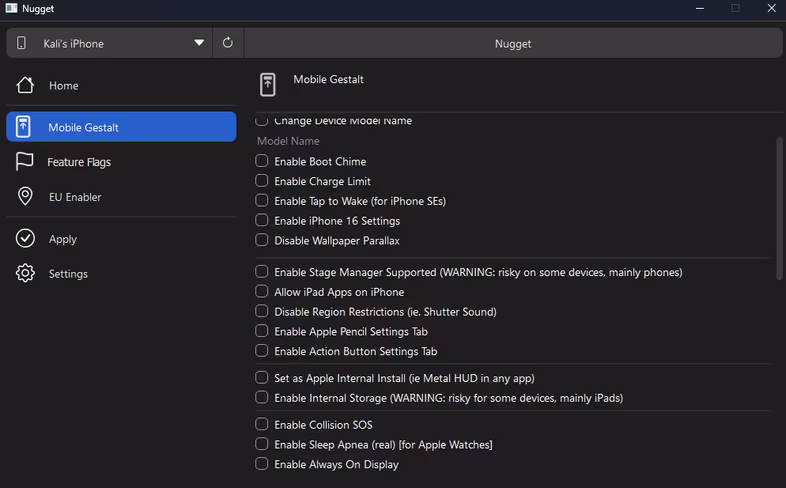Close the Nugget window
Viewport: 786px width, 488px height.
771,8
